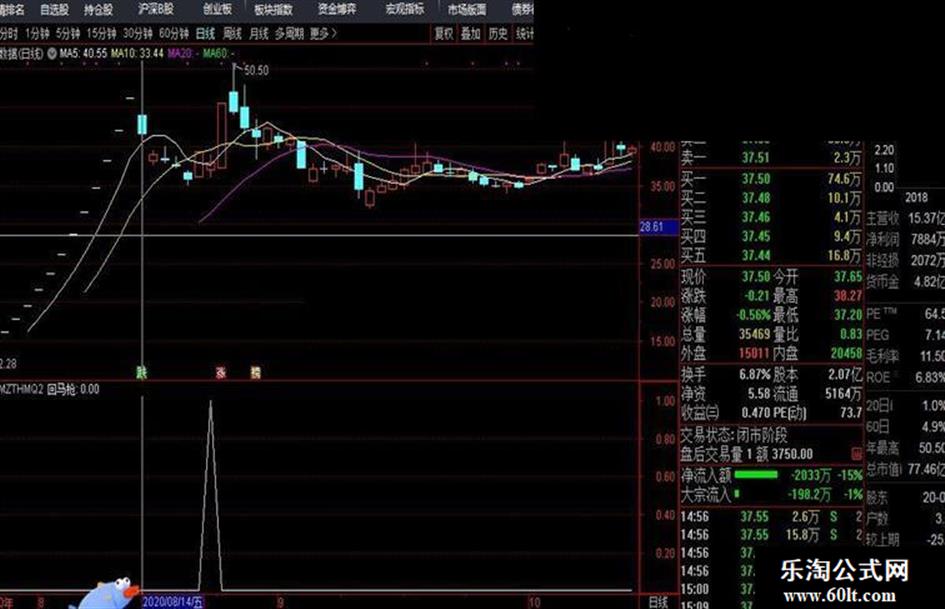The width and height of the screenshot is (945, 609).
Task: Click the purple MA20 indicator label
Action: (x=183, y=54)
